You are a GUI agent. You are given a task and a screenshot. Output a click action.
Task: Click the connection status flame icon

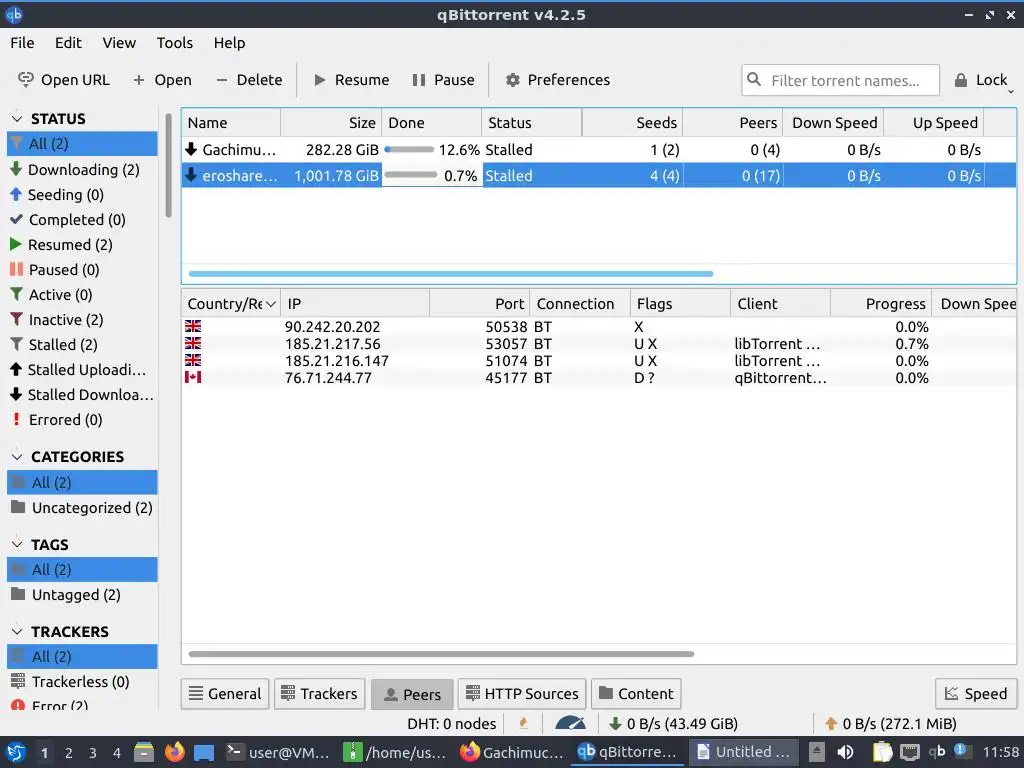(x=523, y=724)
